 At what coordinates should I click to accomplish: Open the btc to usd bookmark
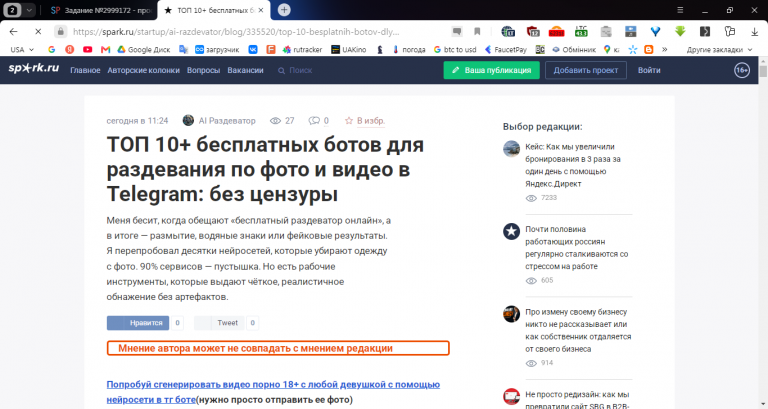pyautogui.click(x=455, y=49)
